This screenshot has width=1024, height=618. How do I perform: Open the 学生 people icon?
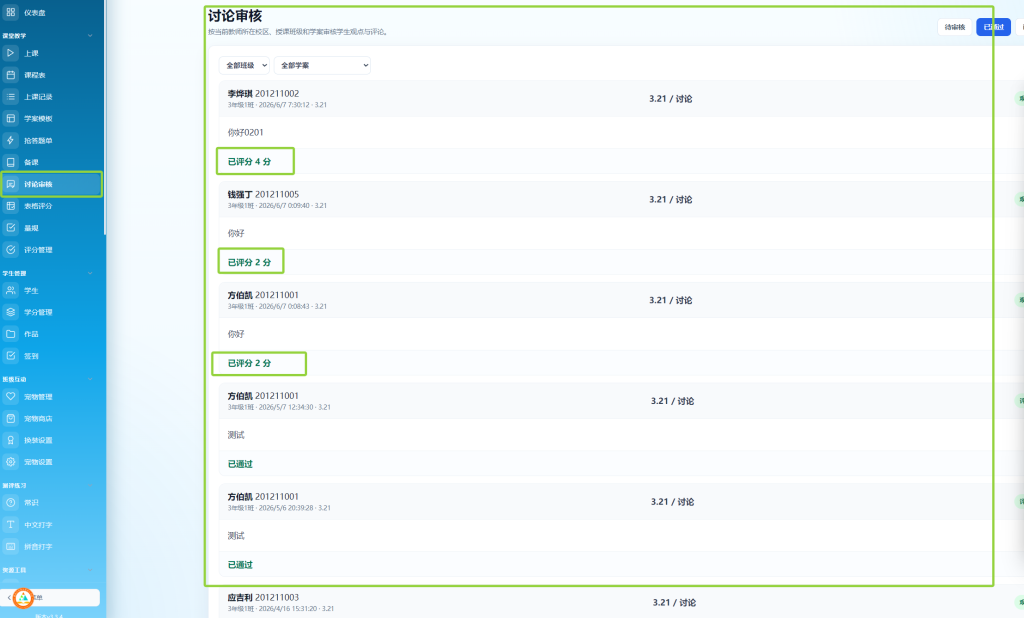tap(10, 290)
